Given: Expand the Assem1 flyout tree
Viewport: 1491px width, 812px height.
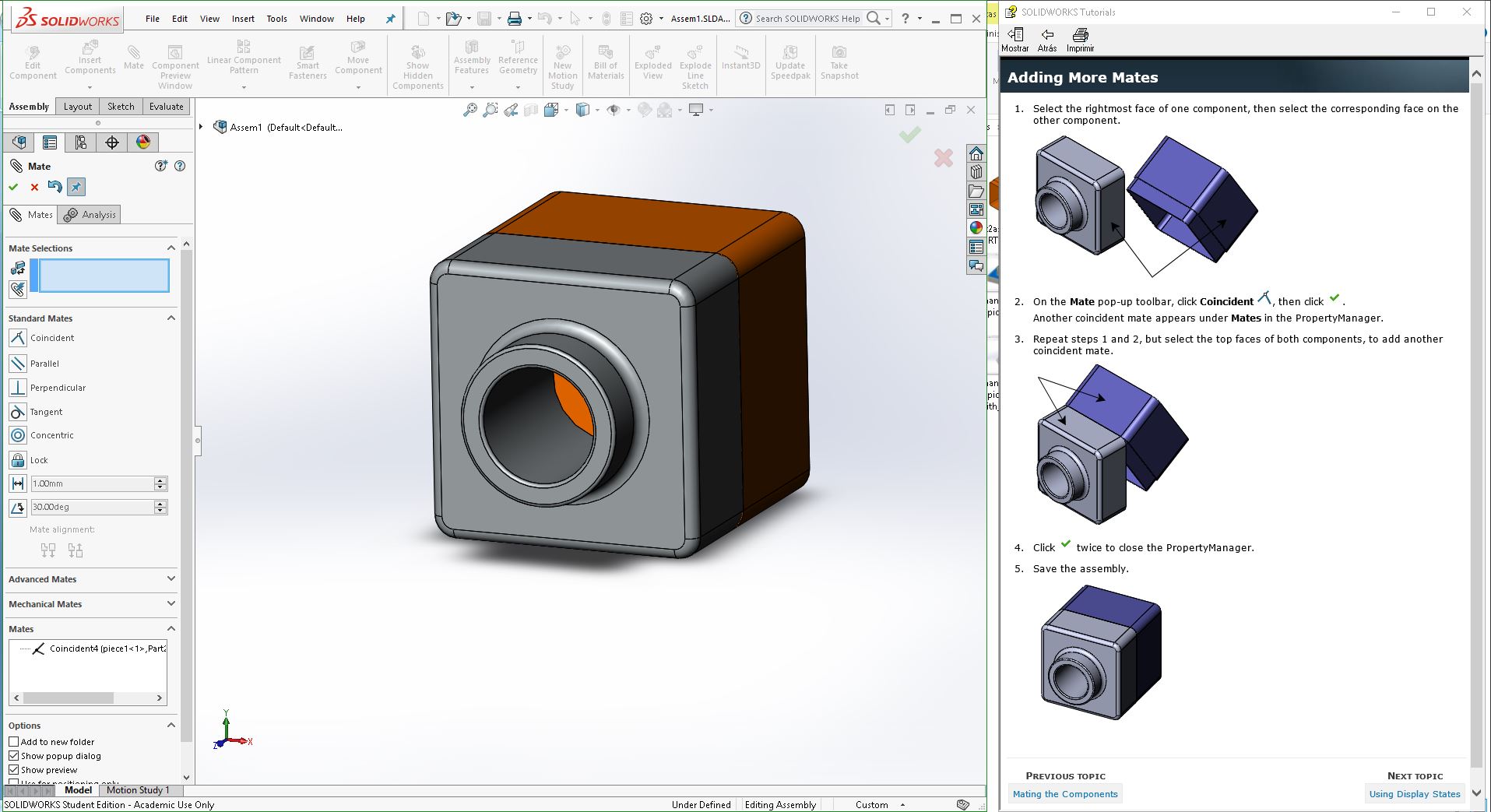Looking at the screenshot, I should 202,127.
